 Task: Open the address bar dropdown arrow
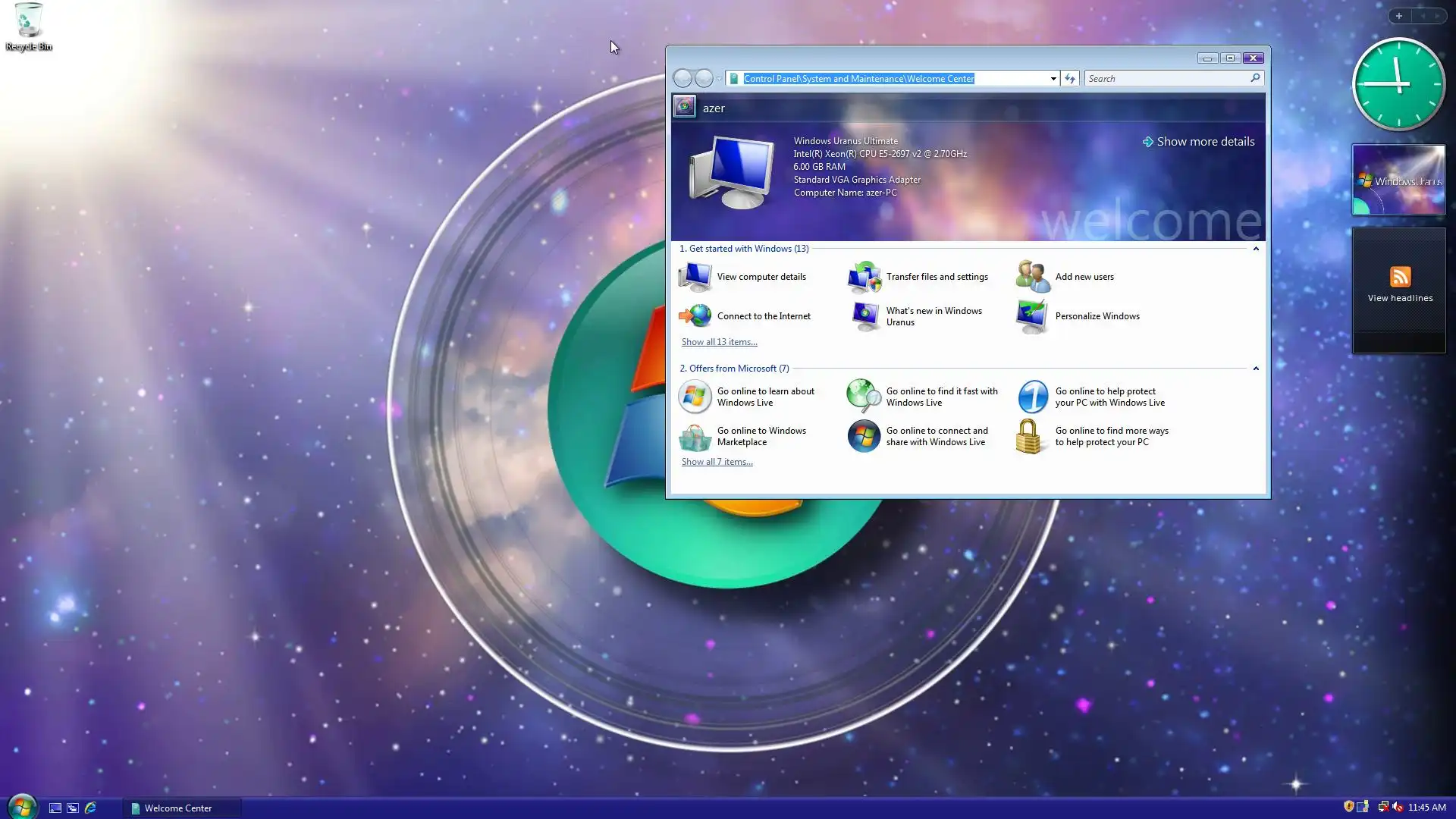pos(1053,79)
